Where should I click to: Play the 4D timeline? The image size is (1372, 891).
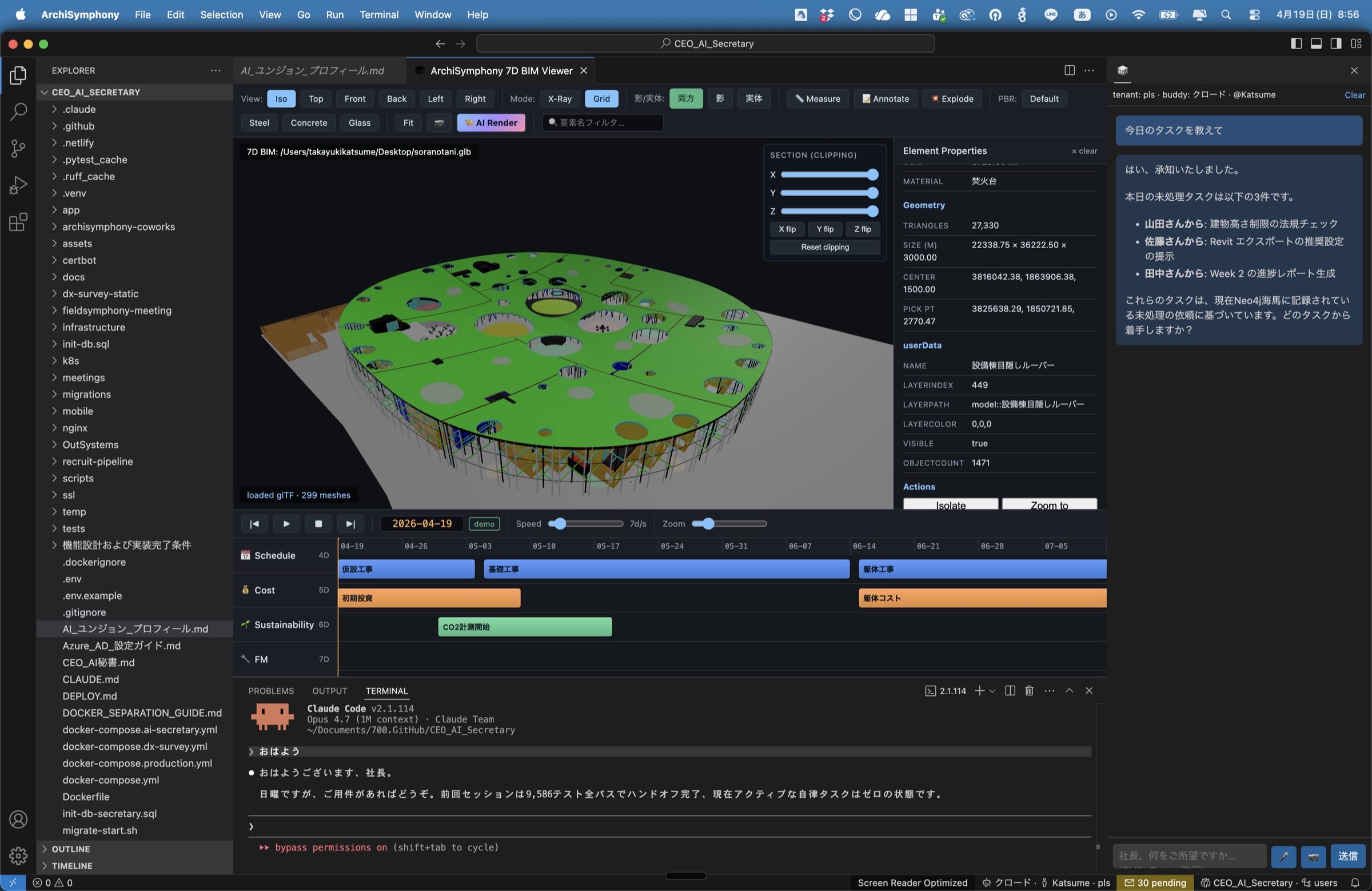(286, 524)
